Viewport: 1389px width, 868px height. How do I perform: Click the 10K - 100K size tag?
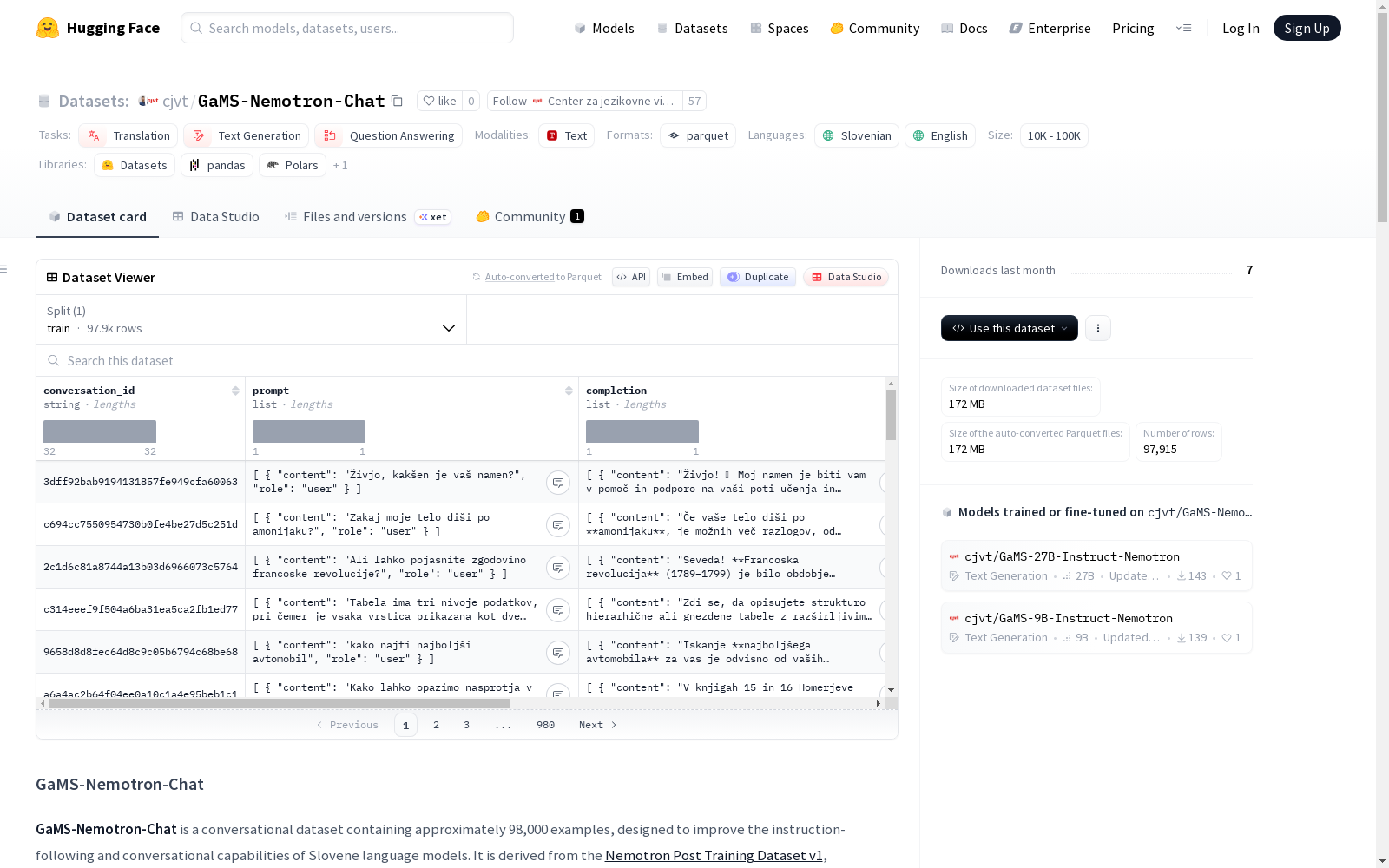click(x=1054, y=135)
